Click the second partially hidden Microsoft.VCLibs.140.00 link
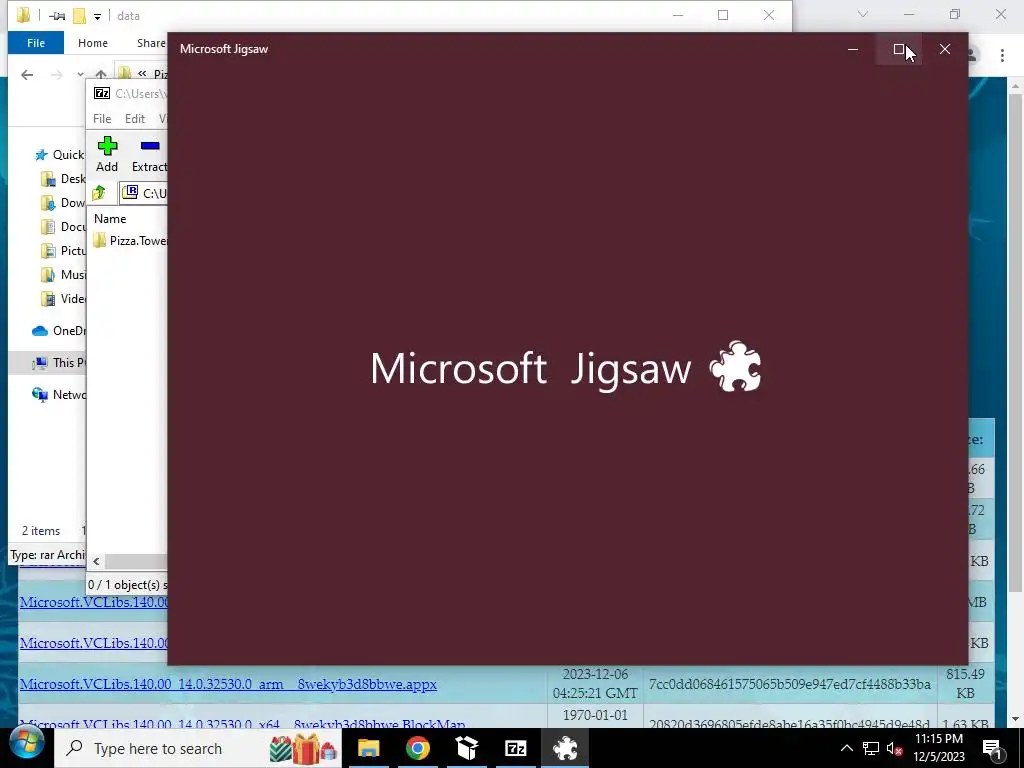The width and height of the screenshot is (1024, 768). pyautogui.click(x=93, y=643)
